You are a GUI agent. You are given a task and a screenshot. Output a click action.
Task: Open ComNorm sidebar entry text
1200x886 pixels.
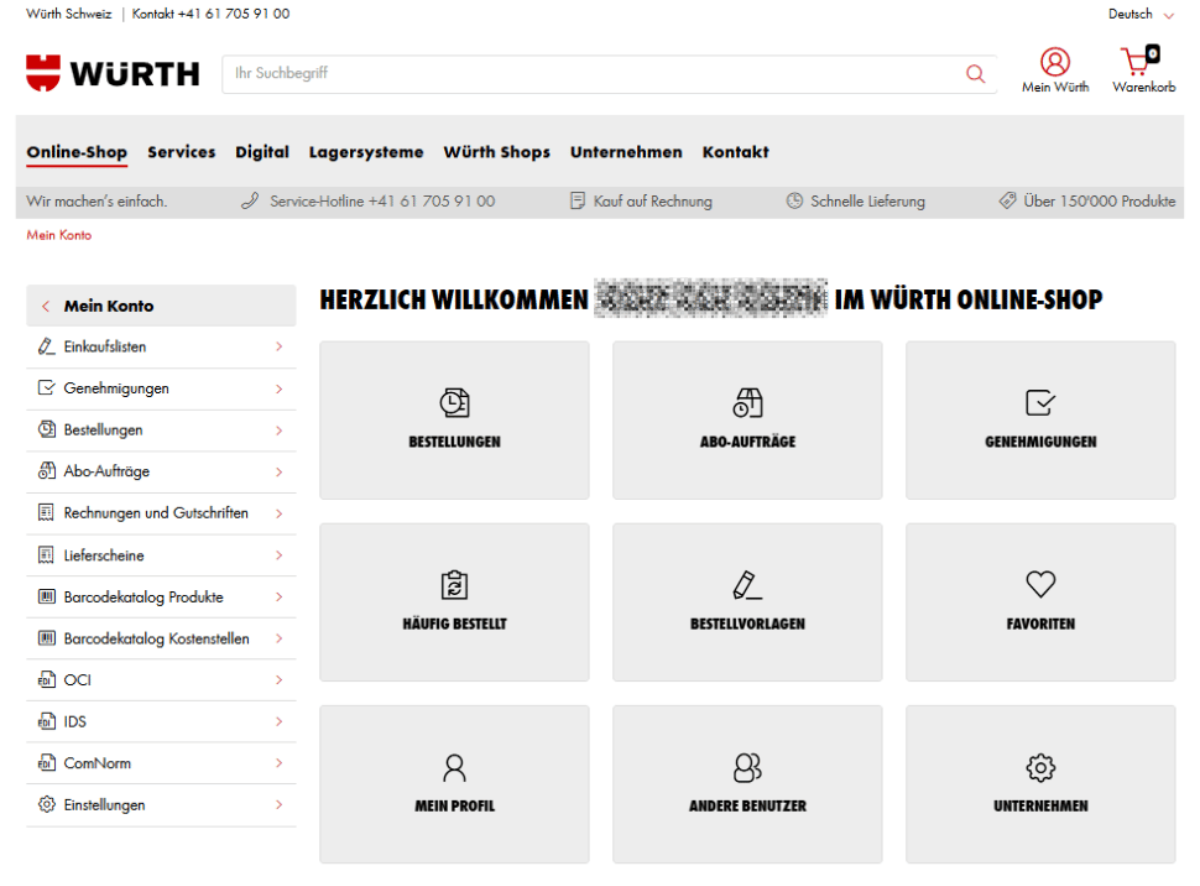coord(97,763)
